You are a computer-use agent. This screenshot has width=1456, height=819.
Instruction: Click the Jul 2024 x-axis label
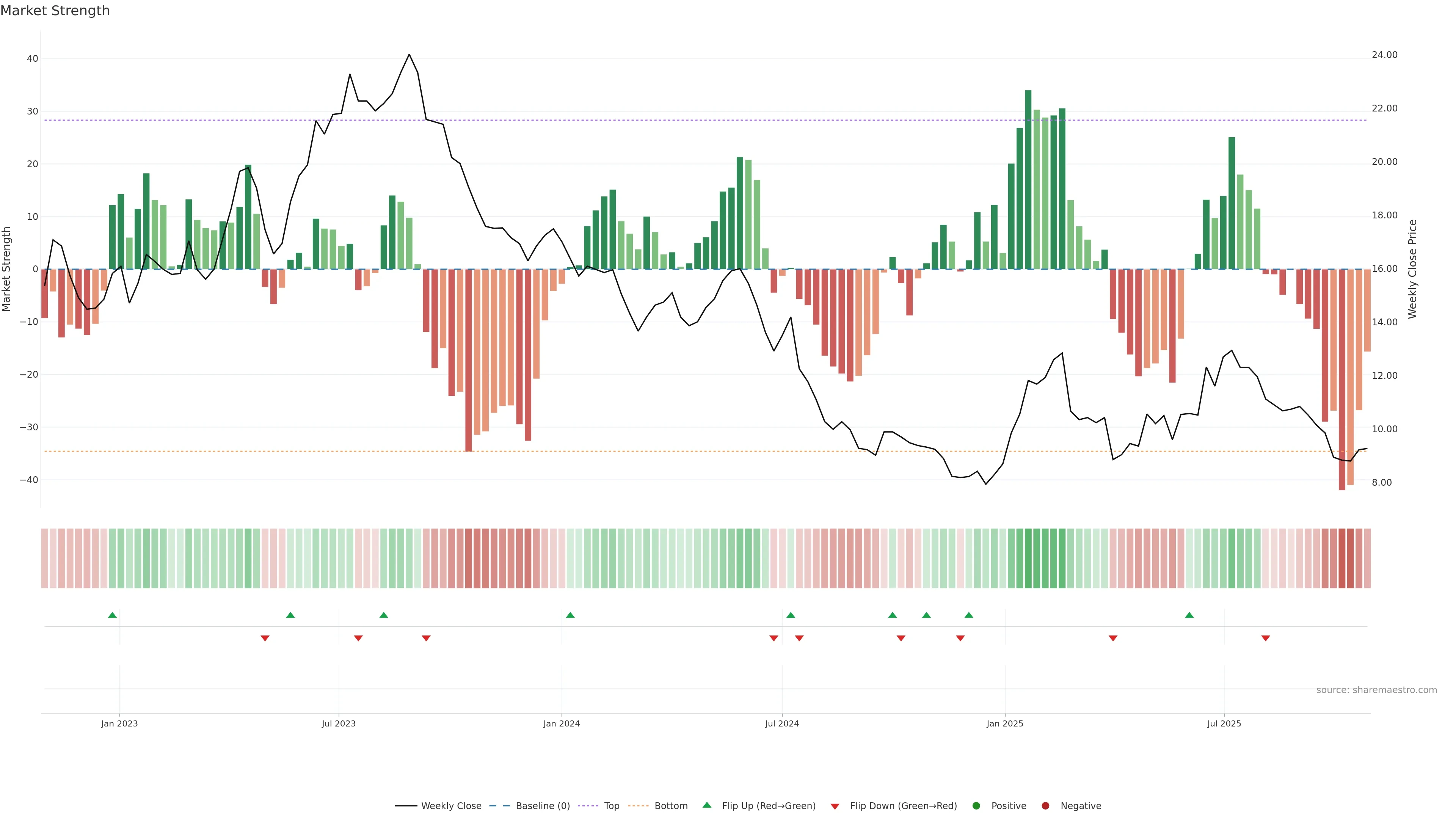pos(782,723)
